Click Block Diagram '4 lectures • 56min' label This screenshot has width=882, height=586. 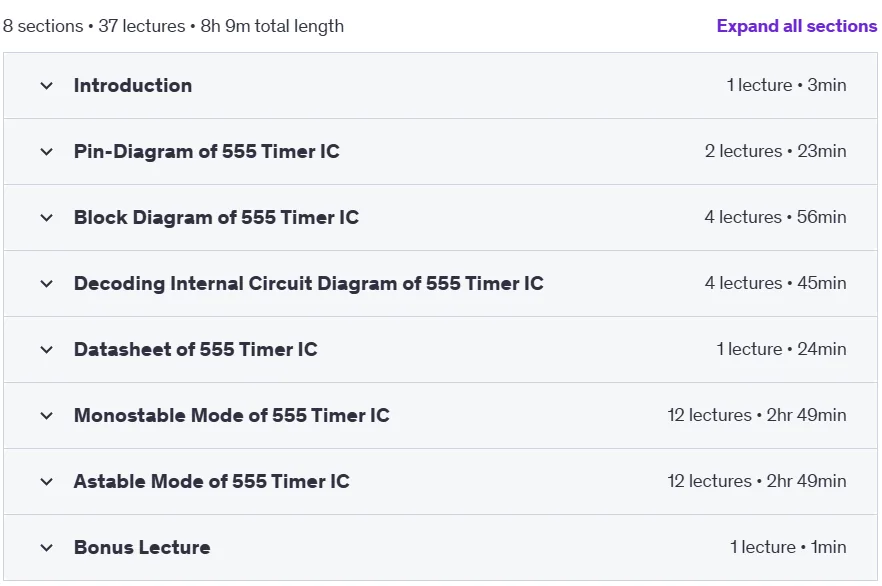click(x=775, y=217)
